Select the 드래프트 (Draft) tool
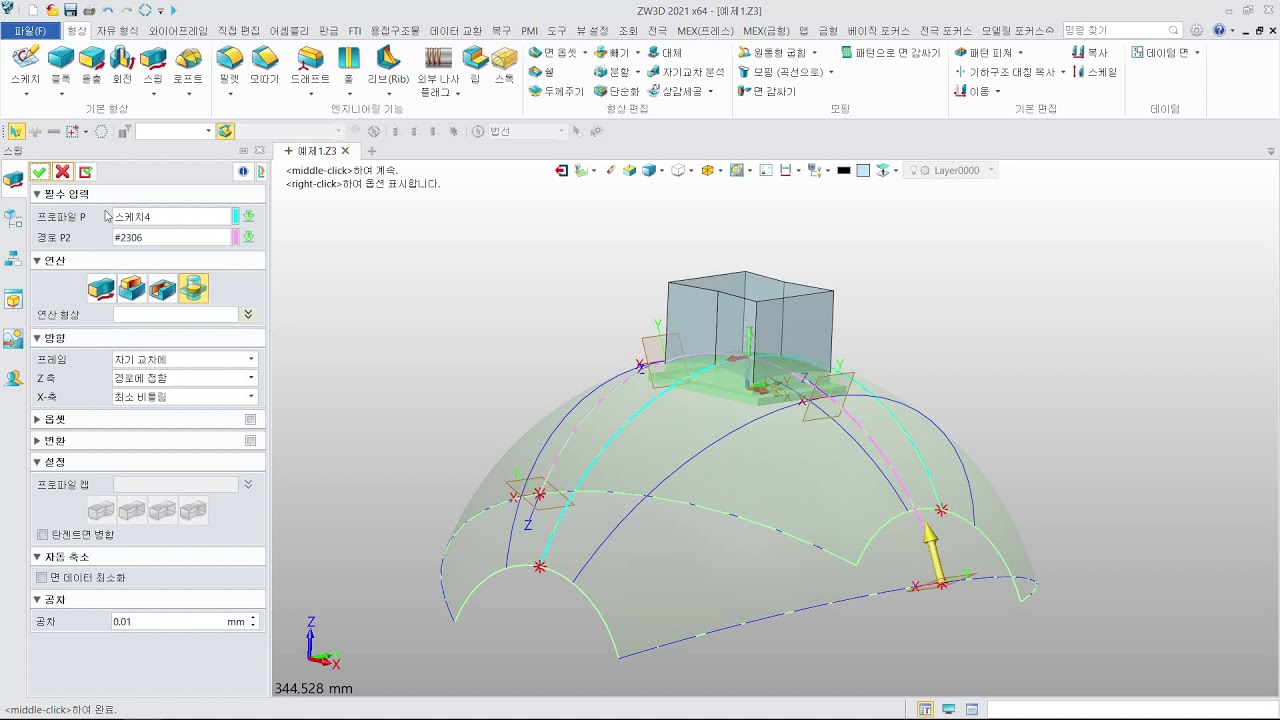 (311, 58)
